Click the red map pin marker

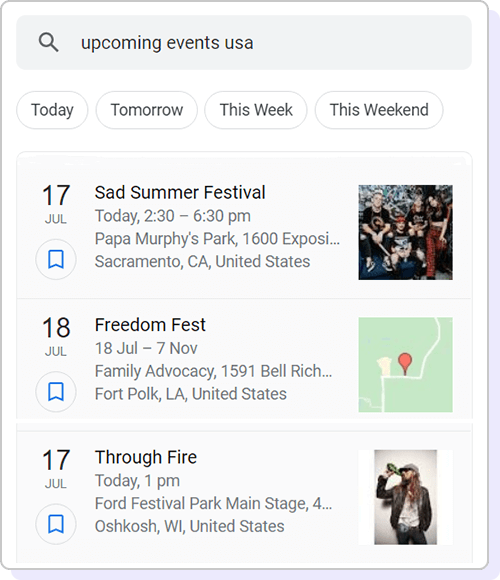coord(405,363)
